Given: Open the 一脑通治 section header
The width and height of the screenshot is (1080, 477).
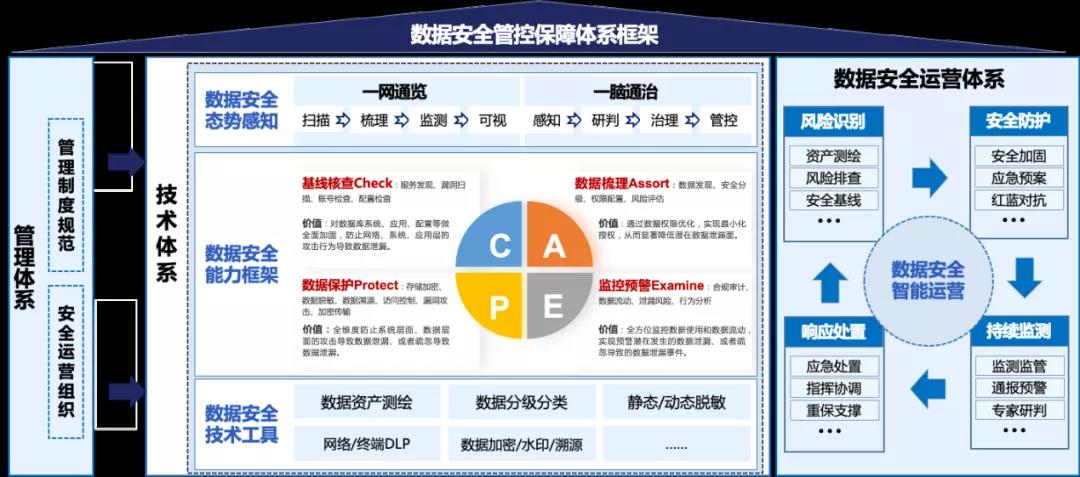Looking at the screenshot, I should pos(625,92).
